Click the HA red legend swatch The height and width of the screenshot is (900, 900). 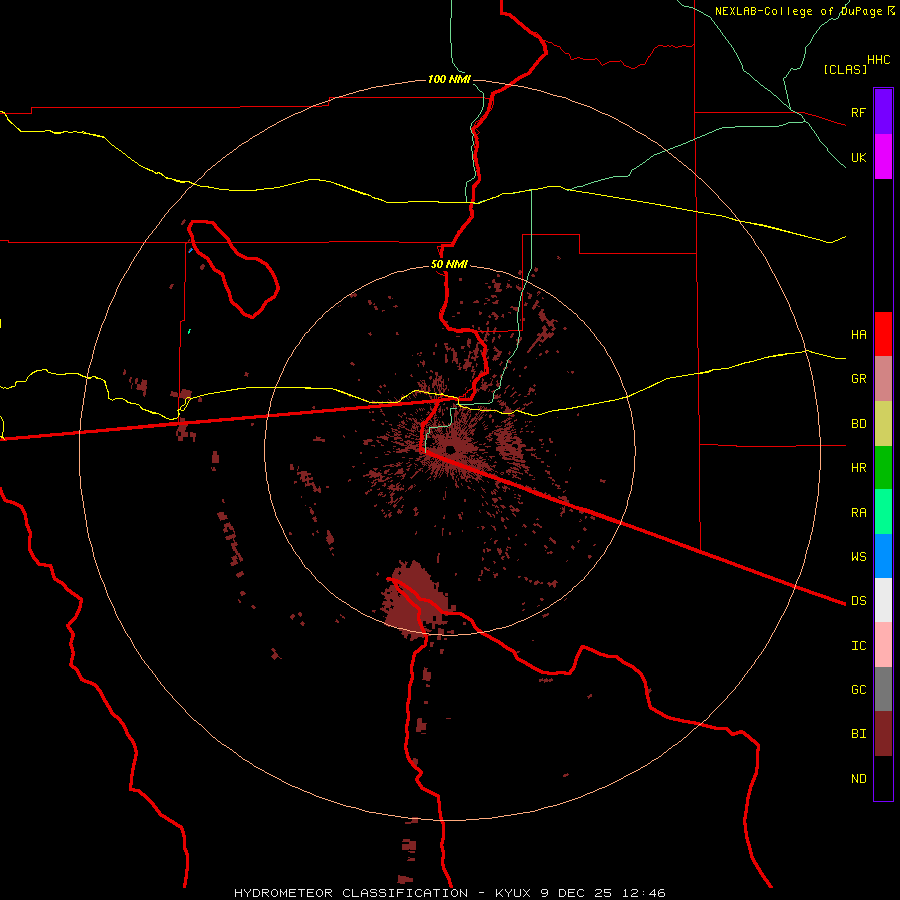[x=883, y=334]
